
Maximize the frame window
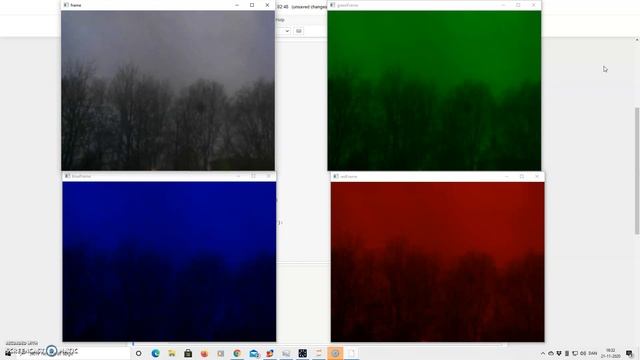pos(252,5)
